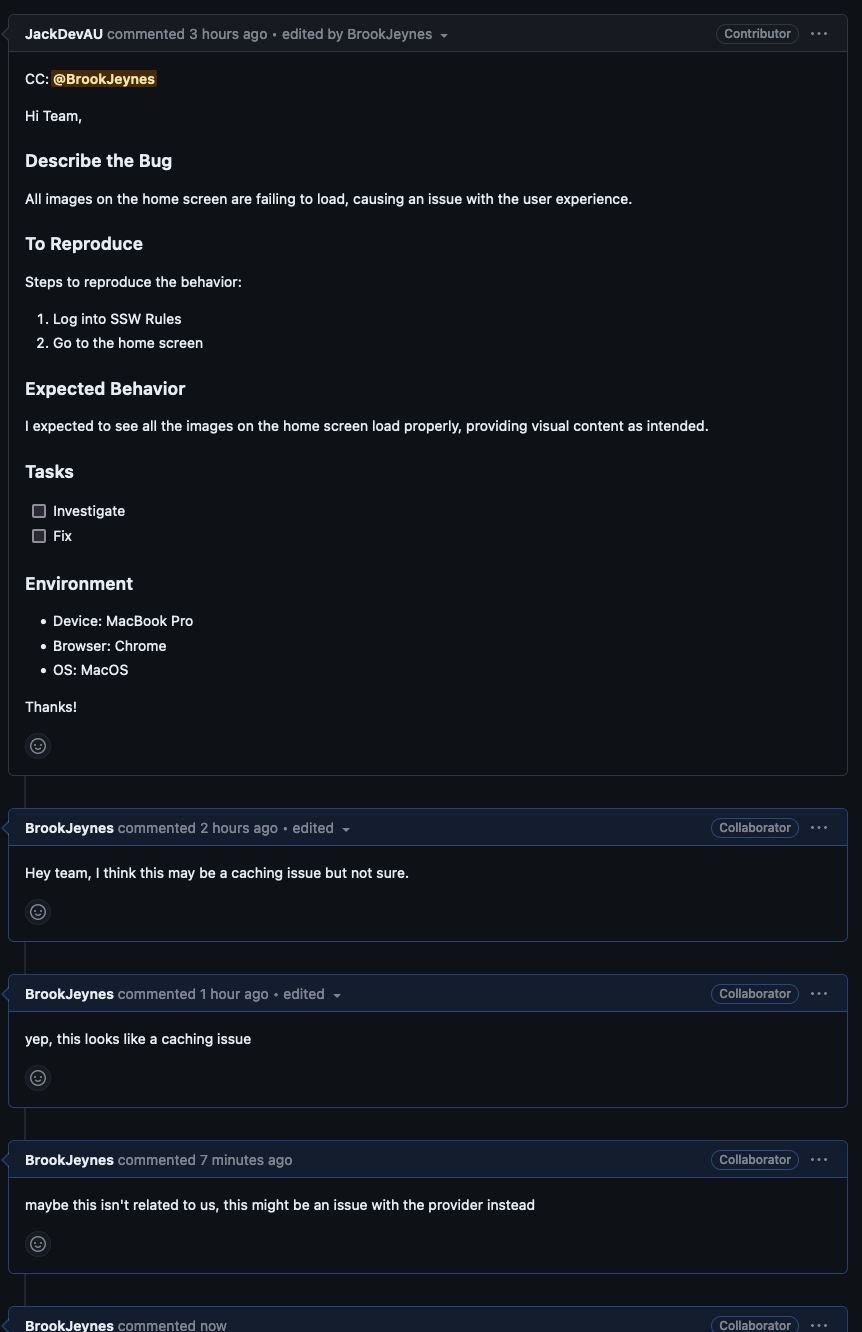The height and width of the screenshot is (1332, 862).
Task: Open JackDevAU's profile link
Action: point(64,34)
